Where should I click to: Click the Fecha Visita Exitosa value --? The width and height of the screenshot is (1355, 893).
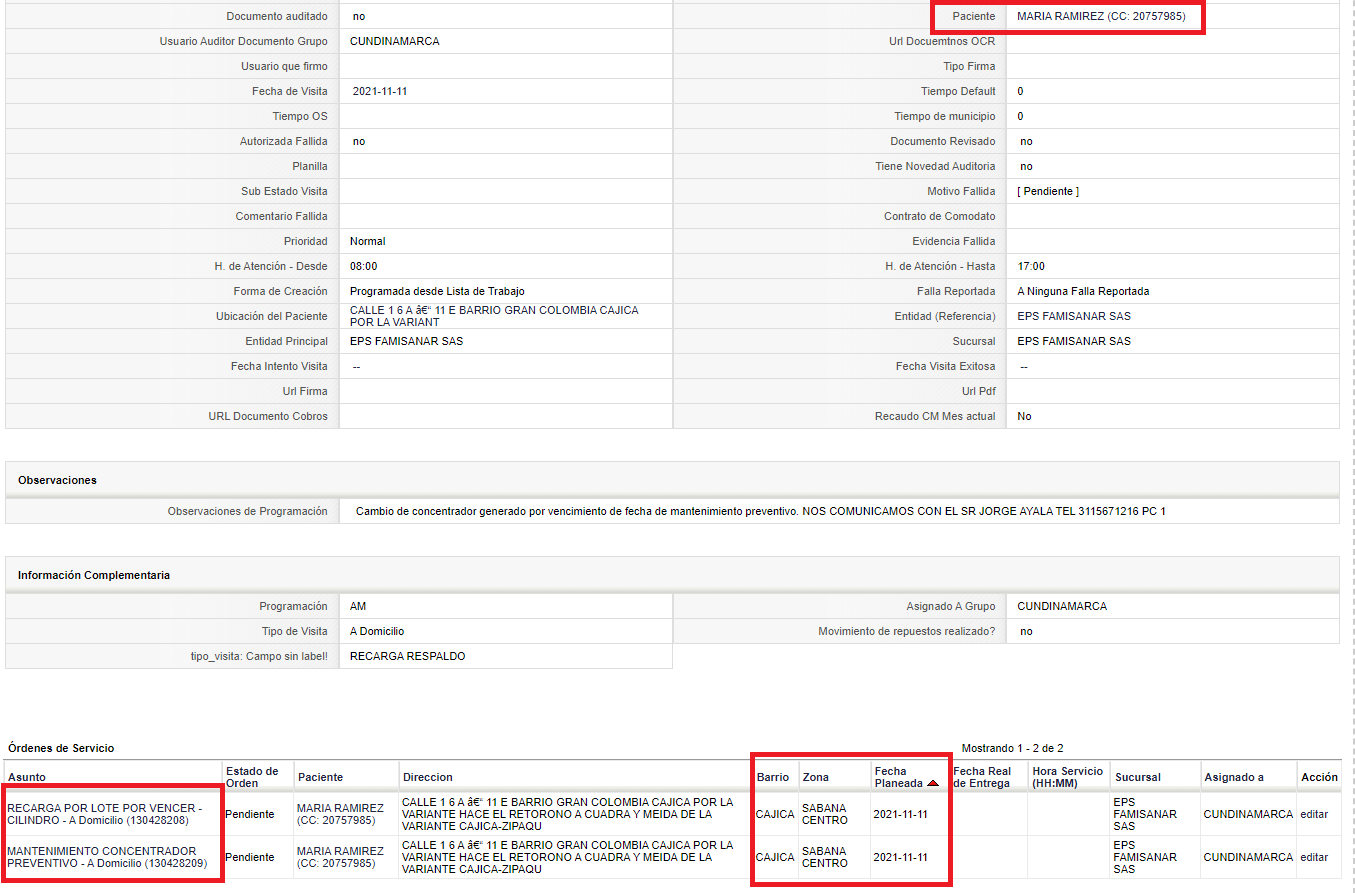point(1024,366)
